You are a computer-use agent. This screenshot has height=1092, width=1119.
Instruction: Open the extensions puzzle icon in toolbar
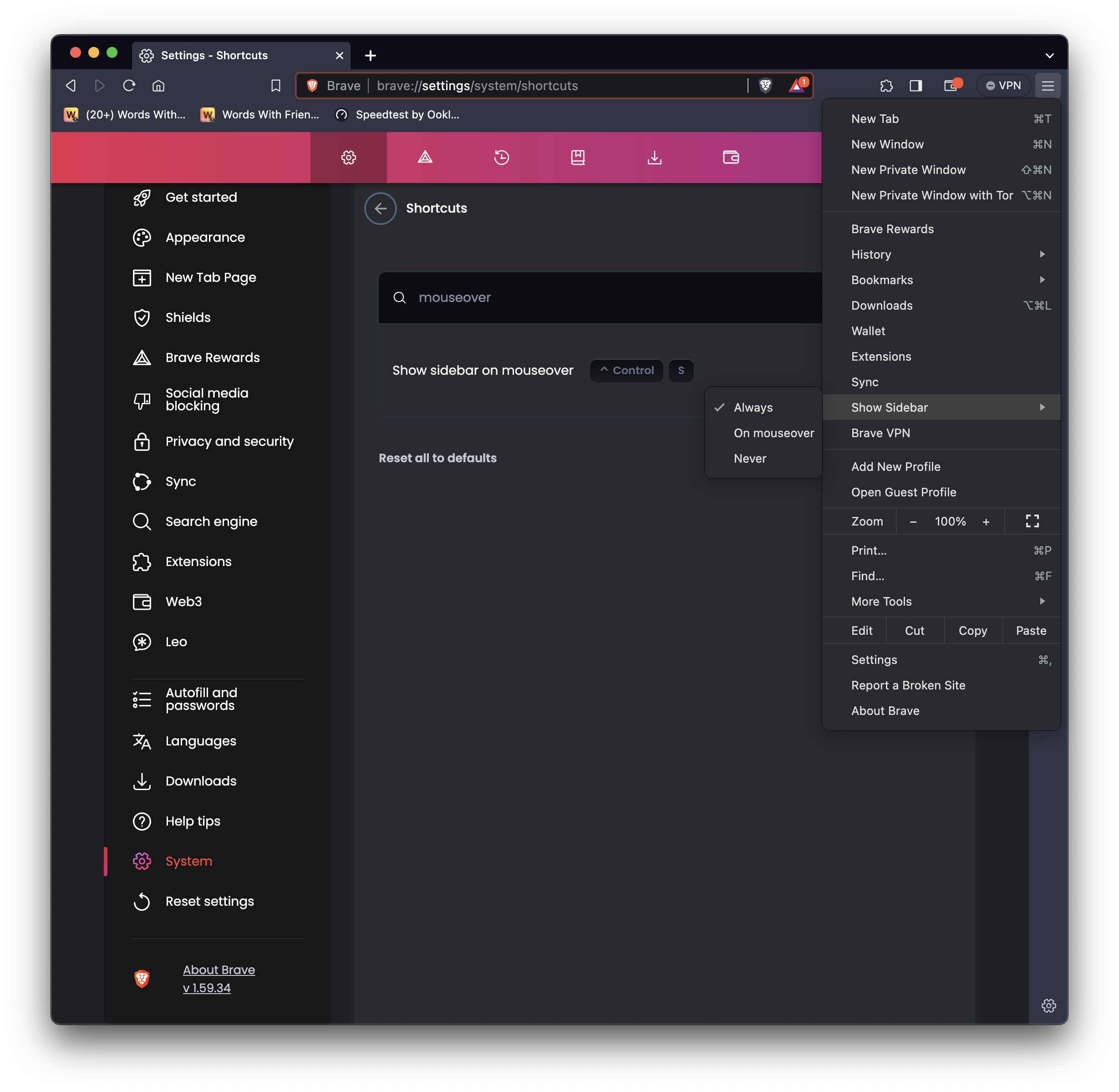[x=886, y=86]
